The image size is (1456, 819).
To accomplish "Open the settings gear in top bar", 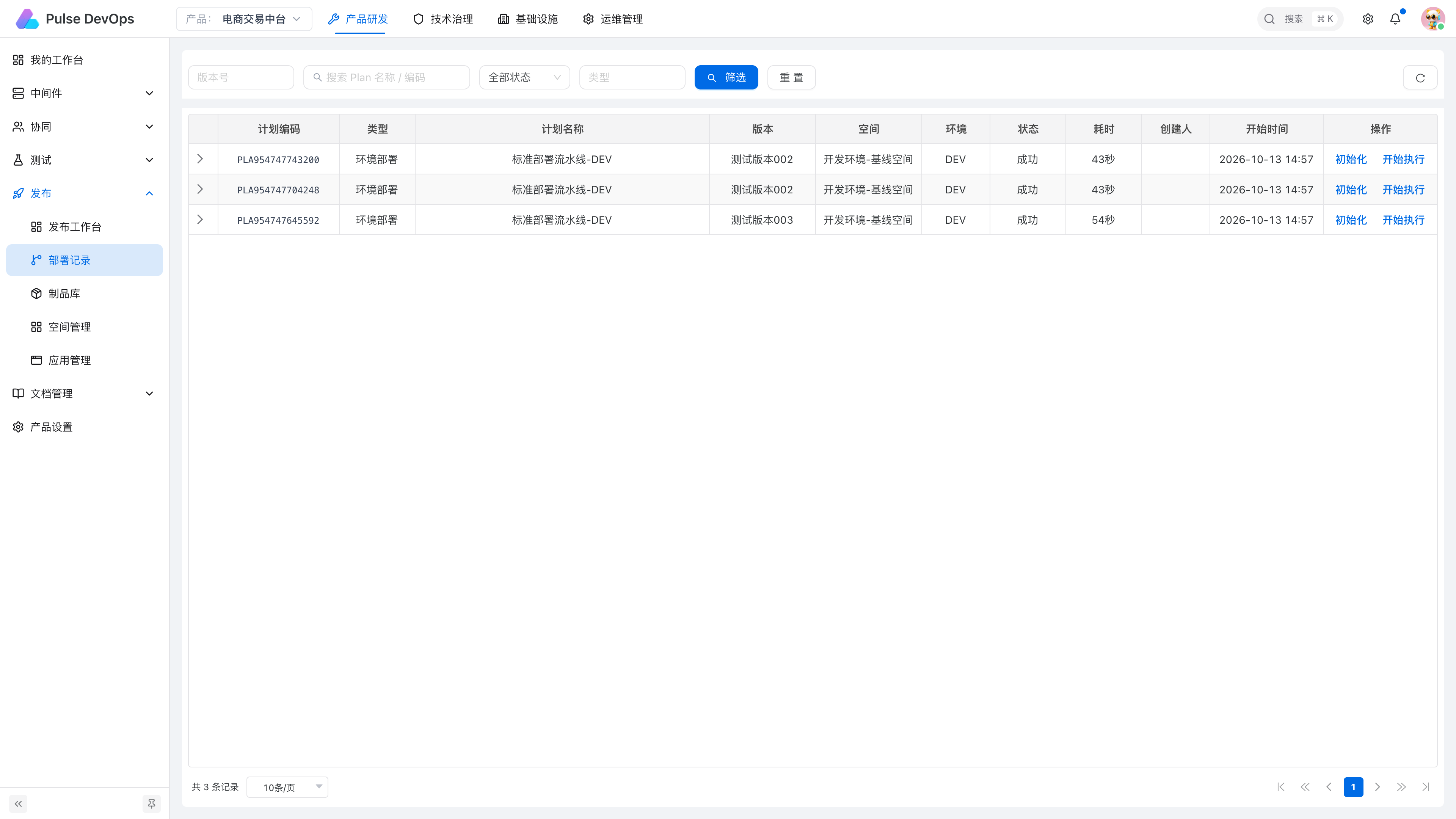I will (x=1368, y=19).
